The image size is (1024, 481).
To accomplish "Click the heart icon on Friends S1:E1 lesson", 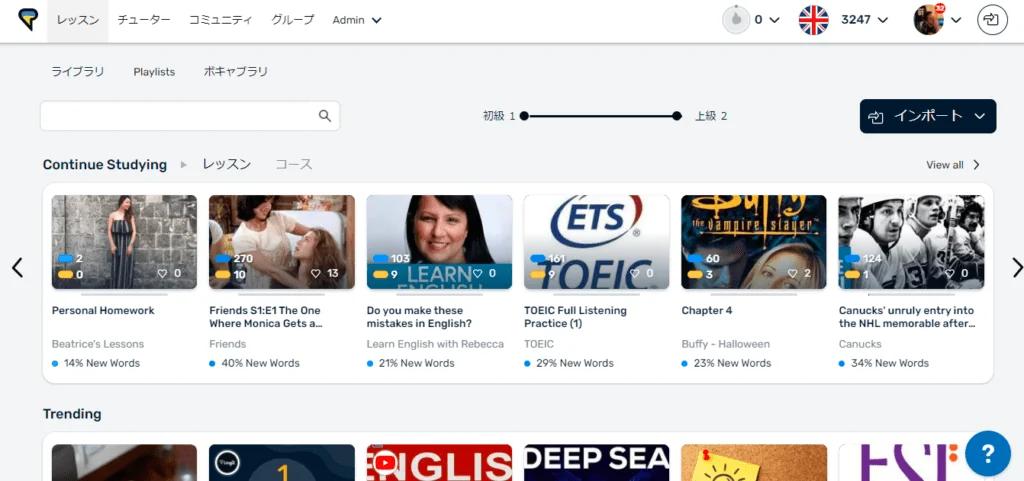I will [x=316, y=273].
